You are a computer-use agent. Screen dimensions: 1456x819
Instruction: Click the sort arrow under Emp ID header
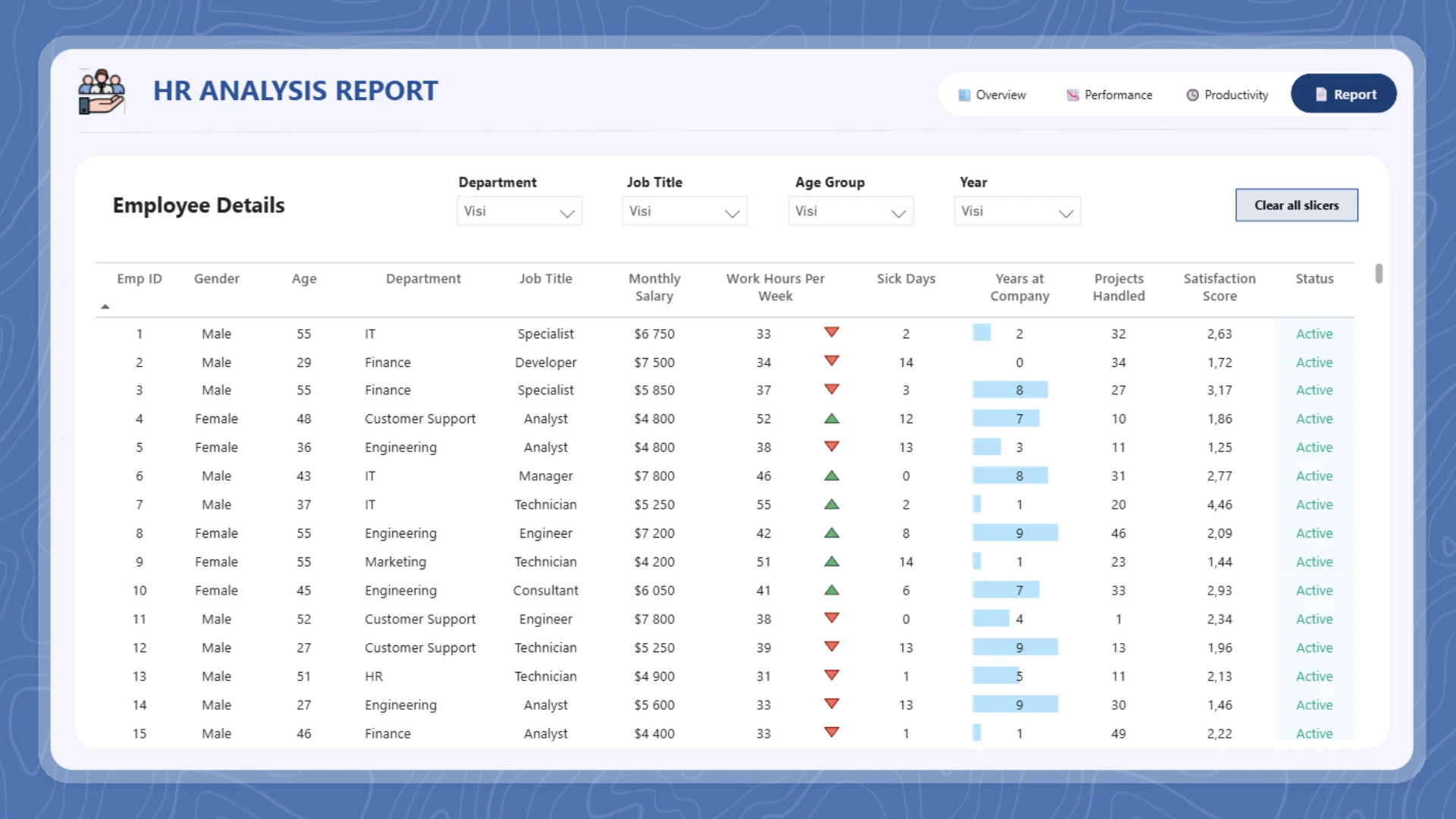105,306
